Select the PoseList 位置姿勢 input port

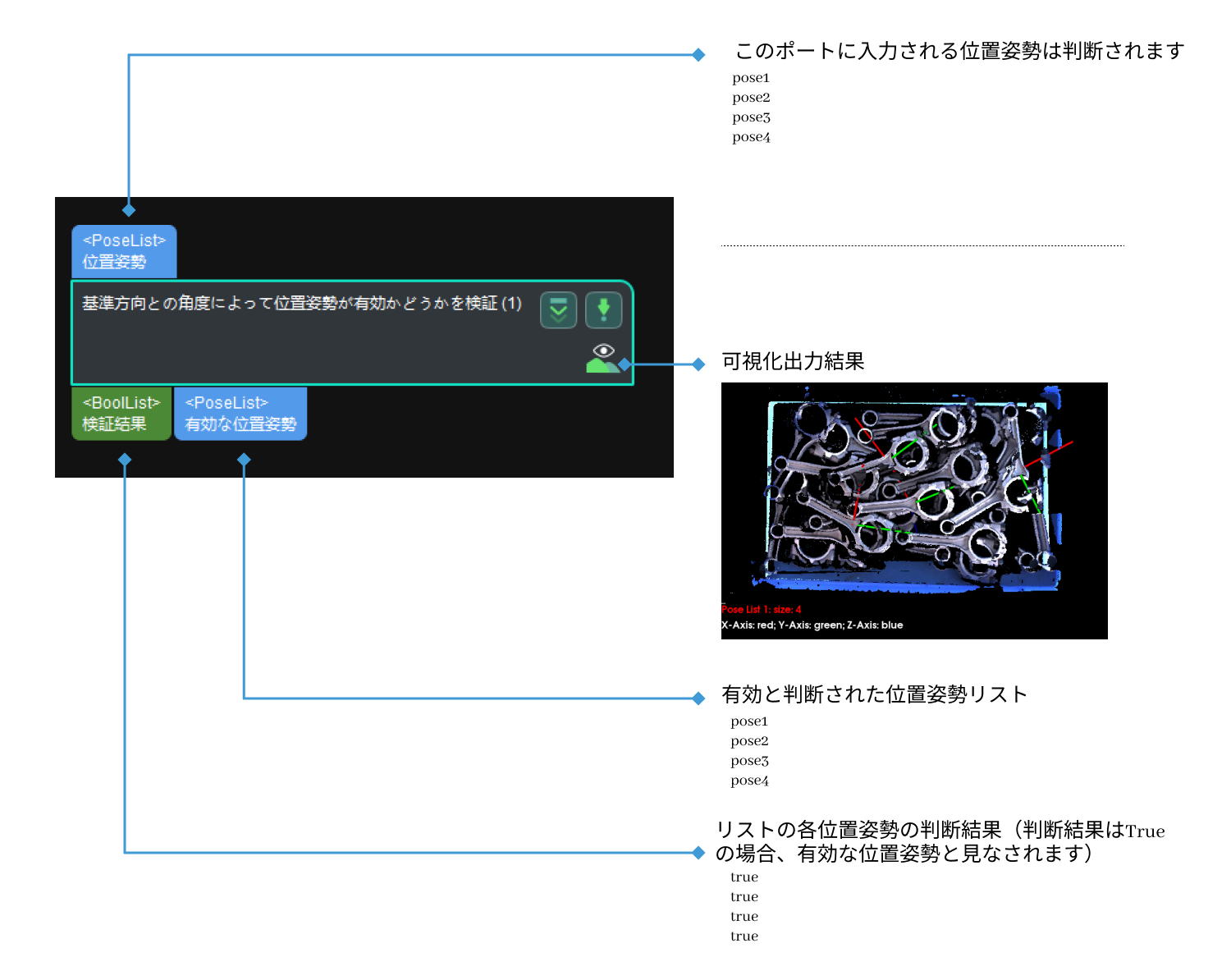pos(124,251)
